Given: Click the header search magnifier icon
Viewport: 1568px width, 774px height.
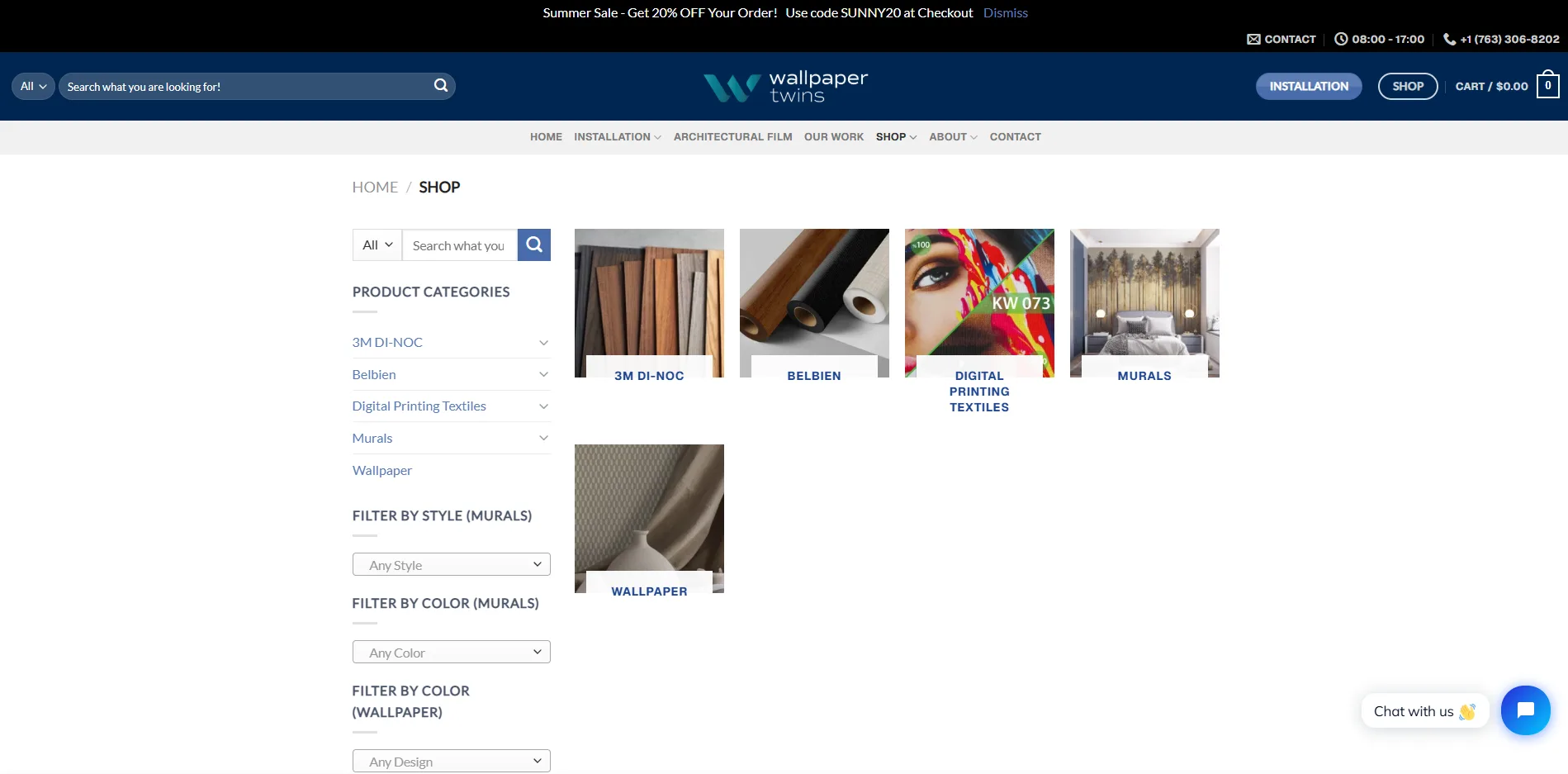Looking at the screenshot, I should (441, 86).
